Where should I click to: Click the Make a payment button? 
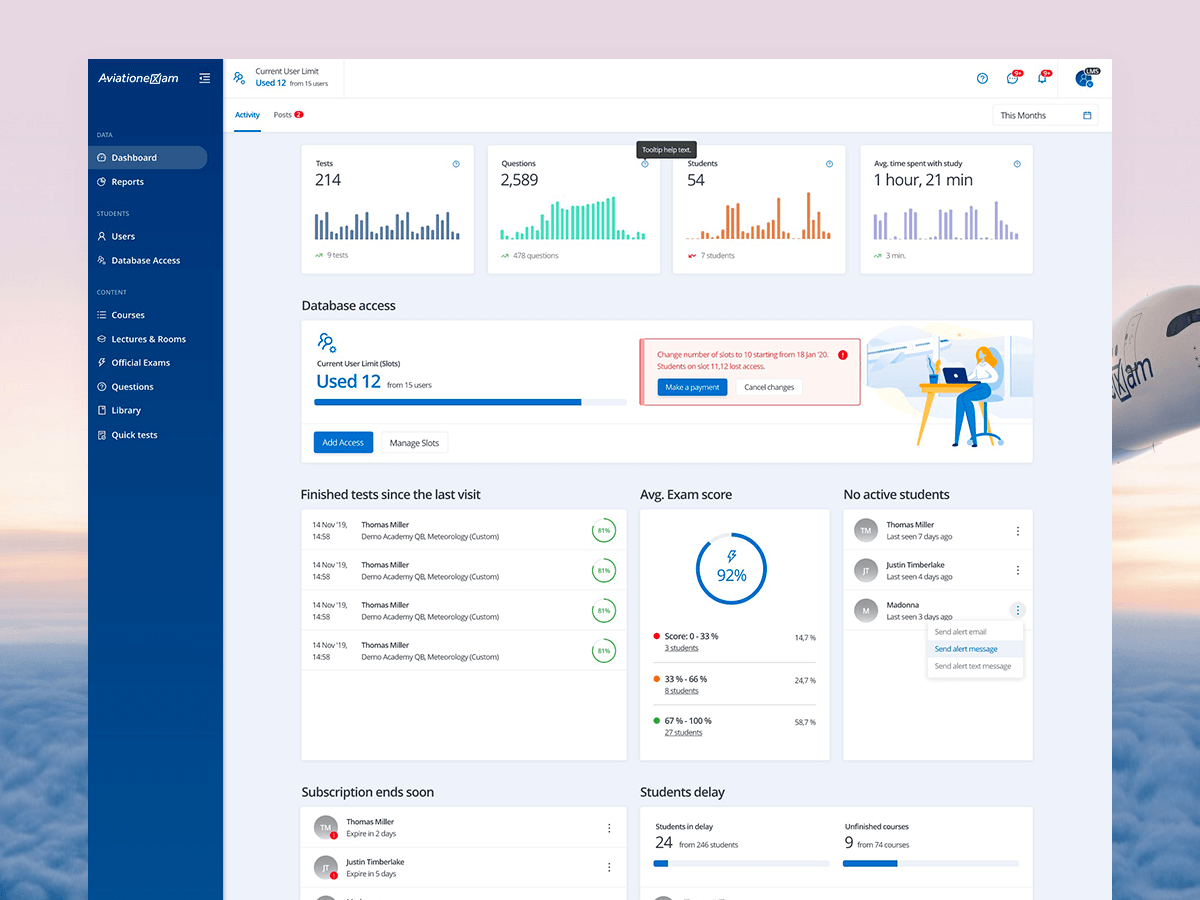(x=693, y=388)
